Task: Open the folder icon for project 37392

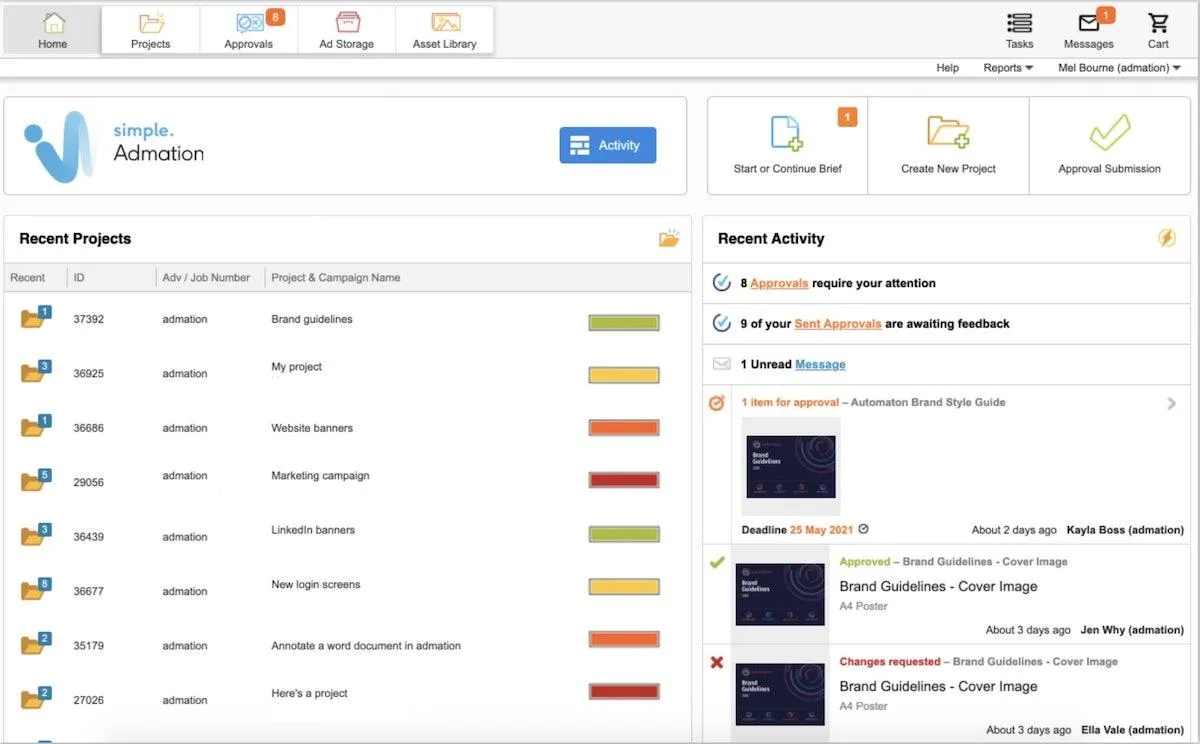Action: [x=35, y=318]
